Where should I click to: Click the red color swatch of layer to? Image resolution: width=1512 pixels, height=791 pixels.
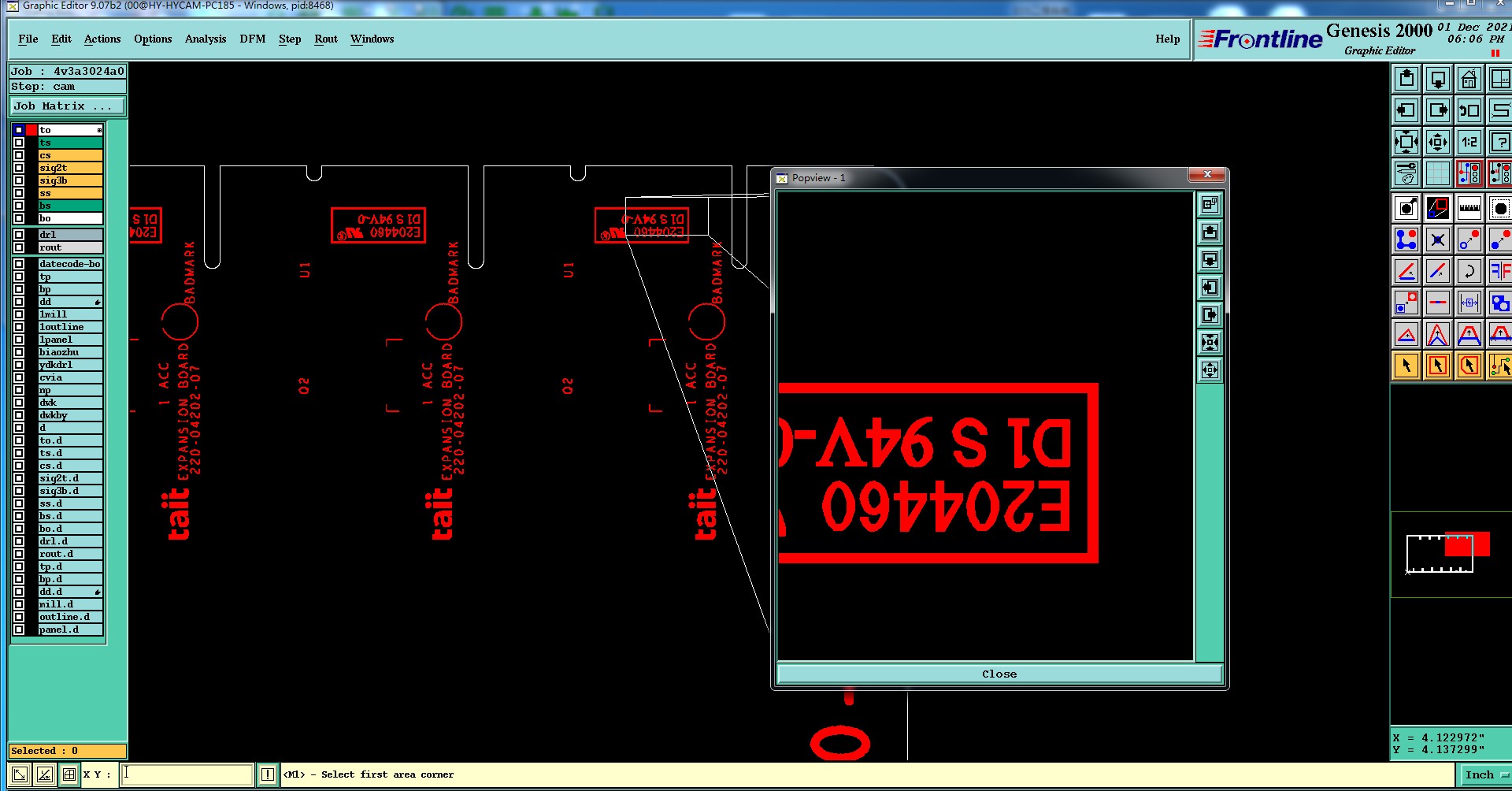pos(31,130)
